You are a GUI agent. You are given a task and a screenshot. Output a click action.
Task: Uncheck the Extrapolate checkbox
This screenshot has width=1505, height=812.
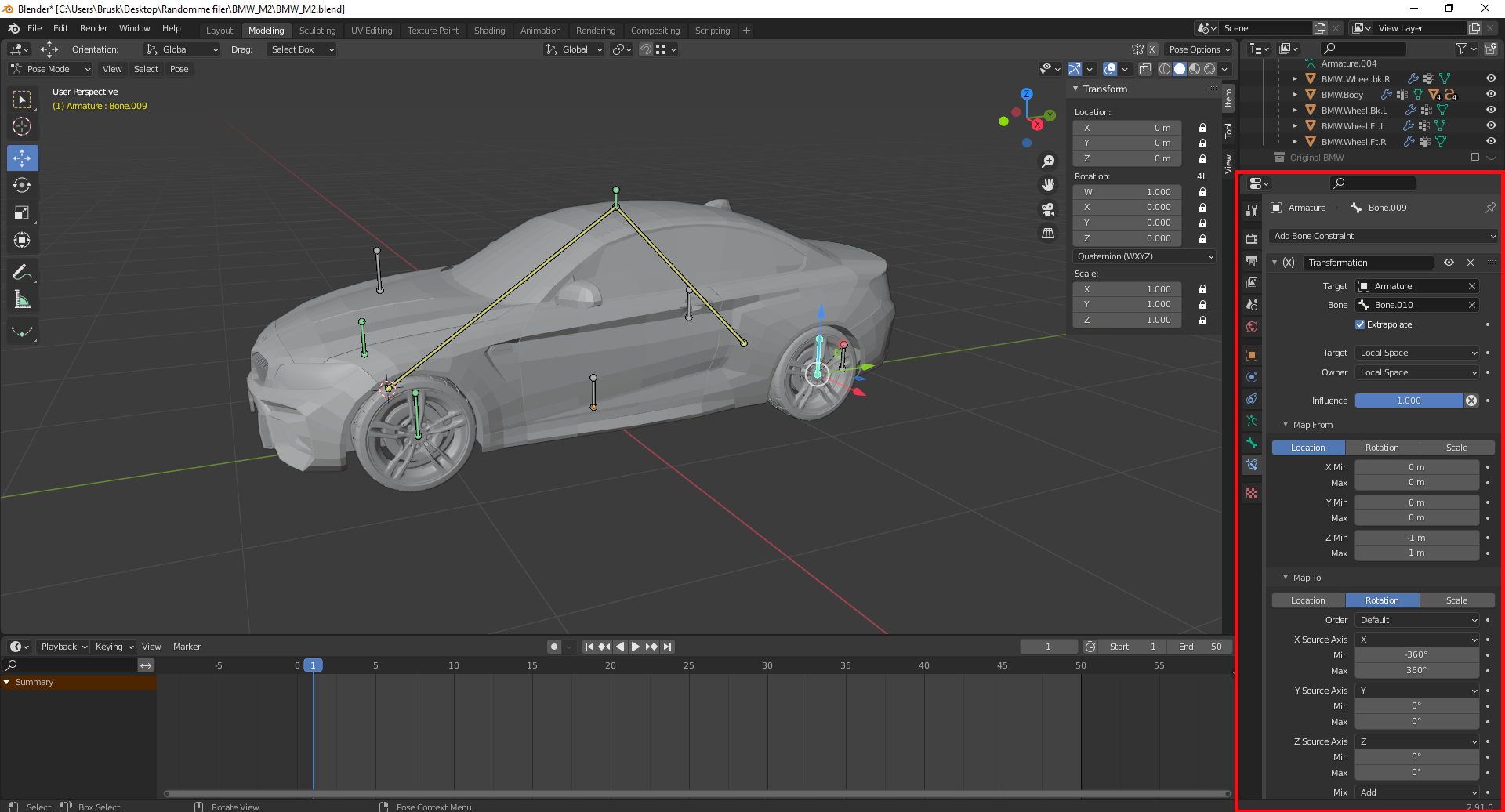(1360, 324)
